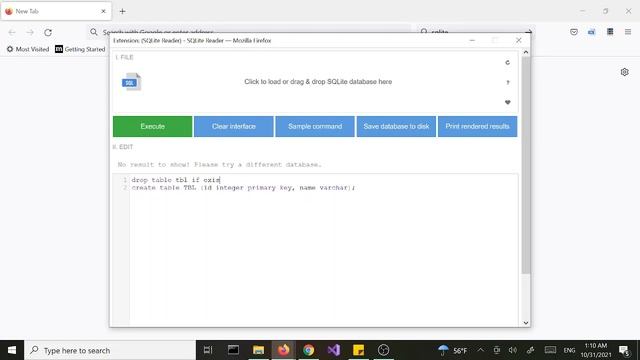Open the clock showing 1:10 AM
640x360 pixels.
tap(596, 350)
